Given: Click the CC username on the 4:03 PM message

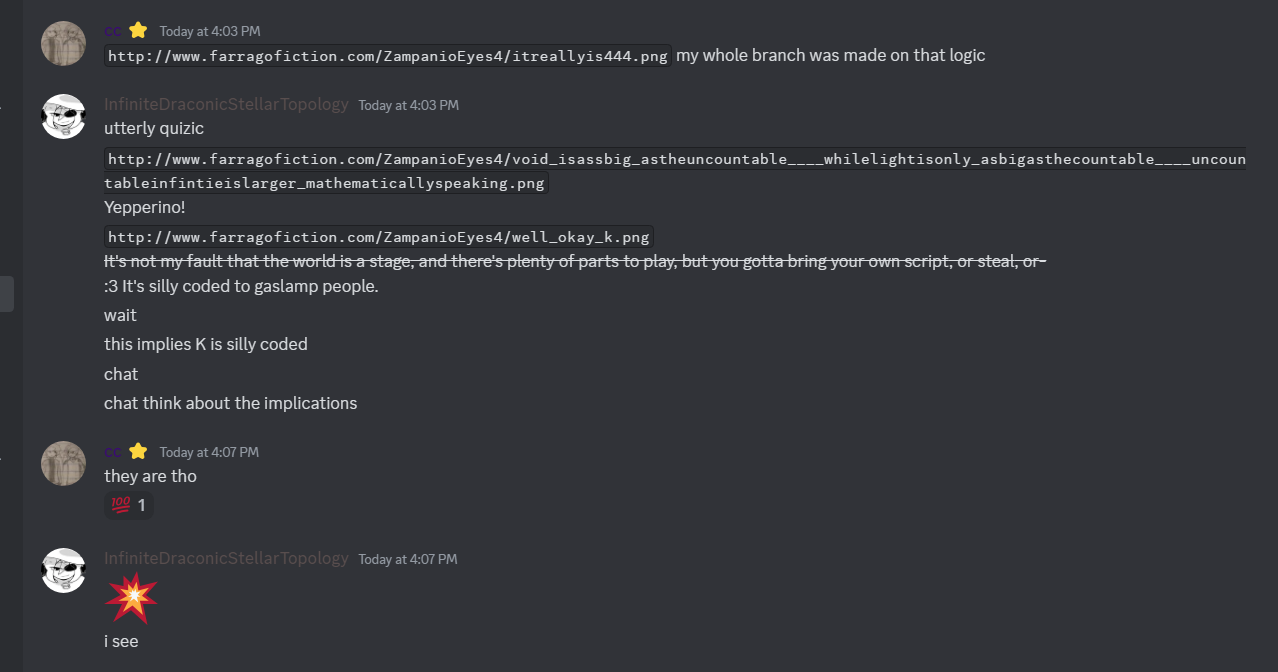Looking at the screenshot, I should click(x=113, y=31).
